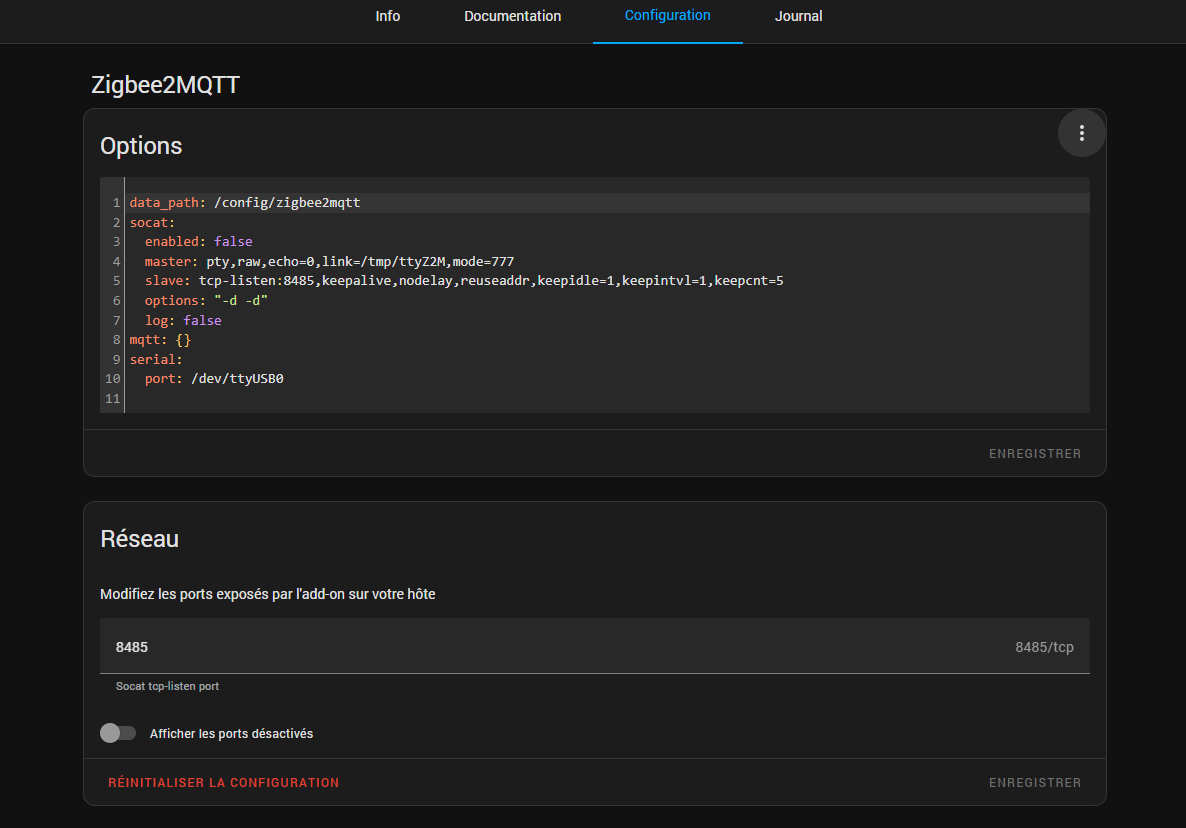This screenshot has width=1186, height=828.
Task: Click the 'slave: tcp-listen:8485' line
Action: (464, 281)
